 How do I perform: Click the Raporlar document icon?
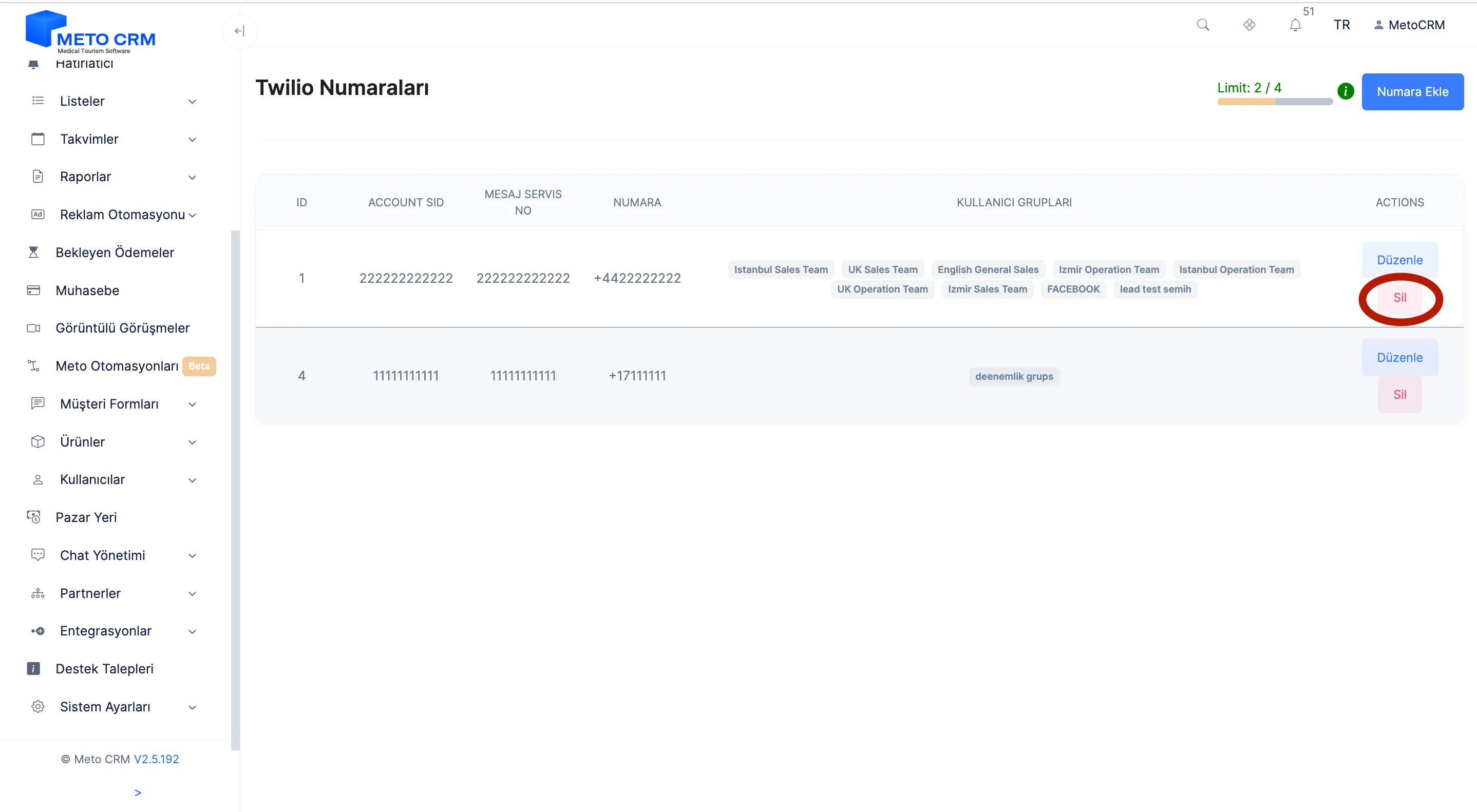38,177
